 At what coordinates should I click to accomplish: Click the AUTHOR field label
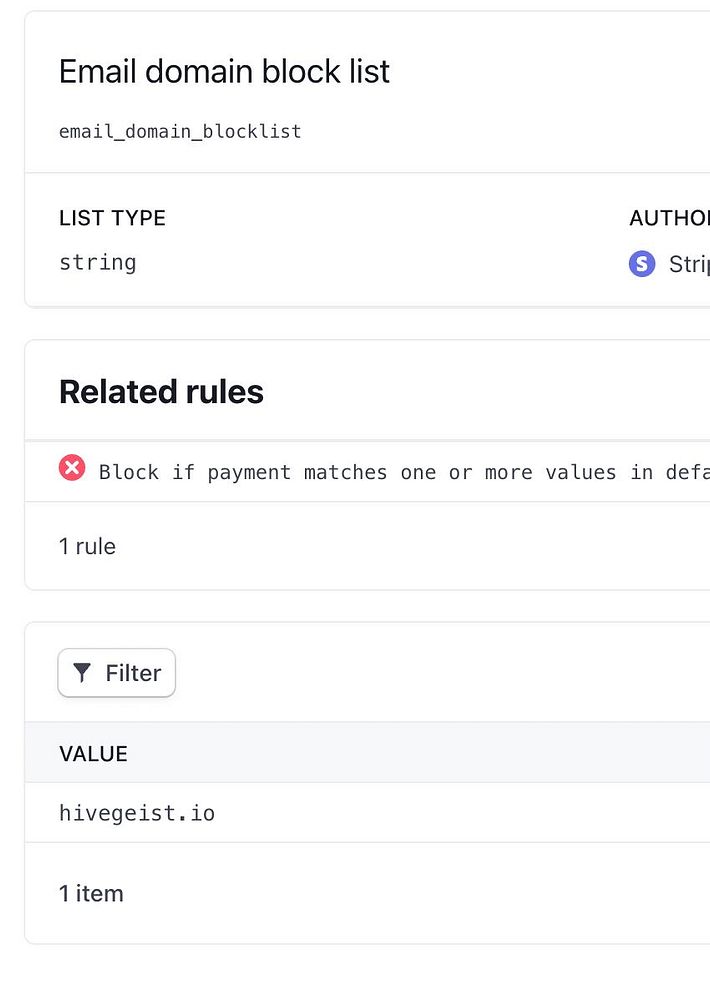click(669, 218)
